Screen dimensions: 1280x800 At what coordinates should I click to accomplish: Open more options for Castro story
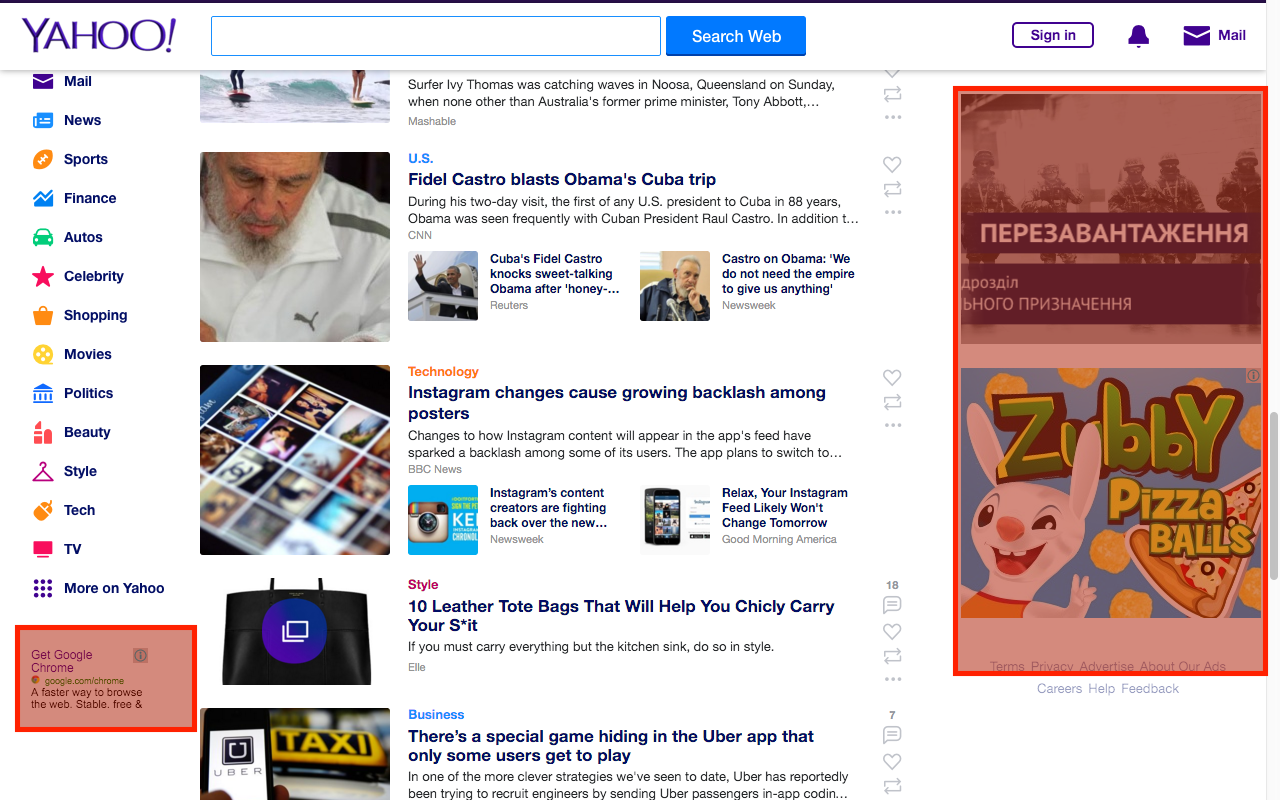[893, 212]
